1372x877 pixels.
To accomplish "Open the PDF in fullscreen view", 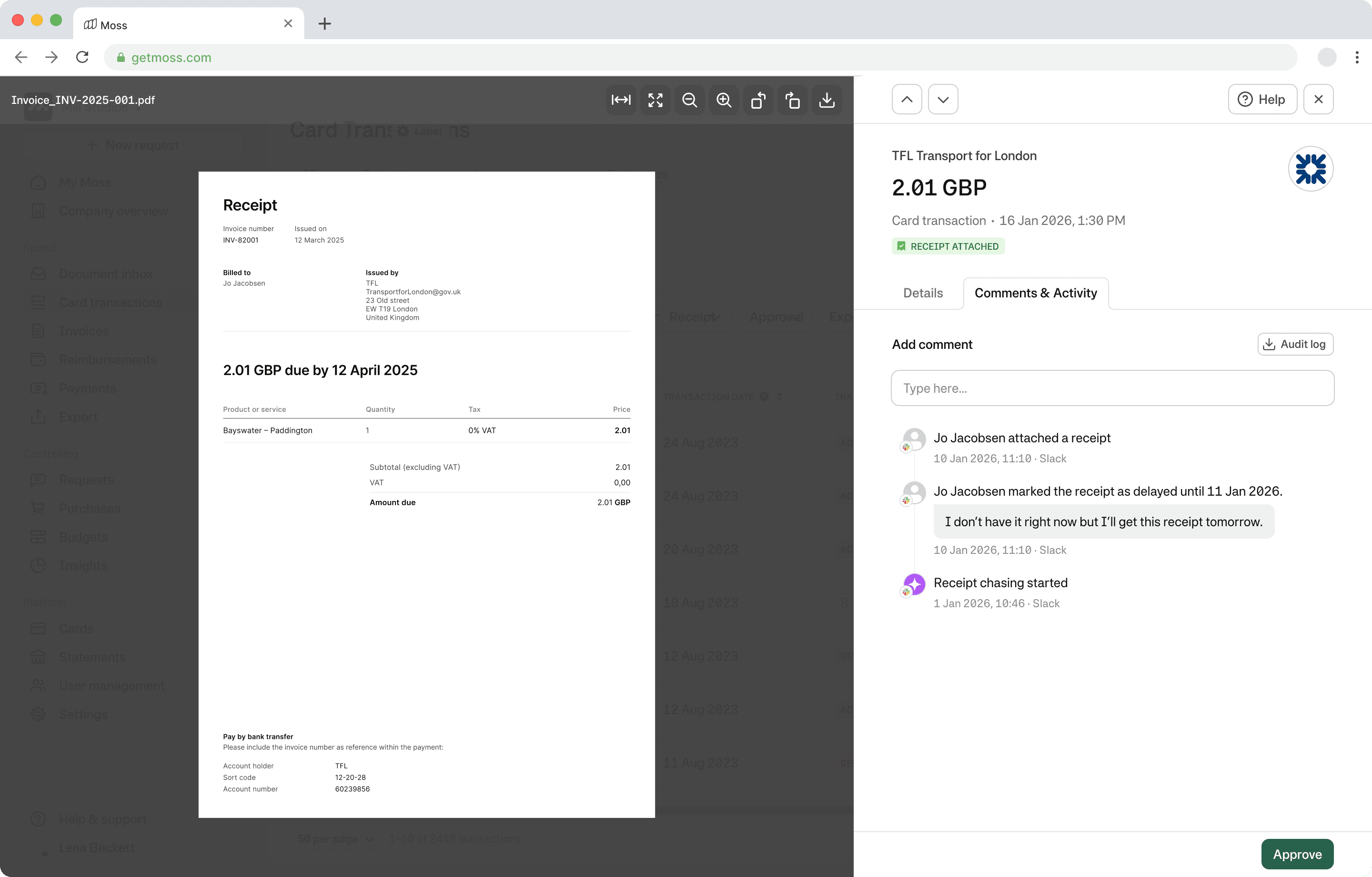I will (x=655, y=100).
